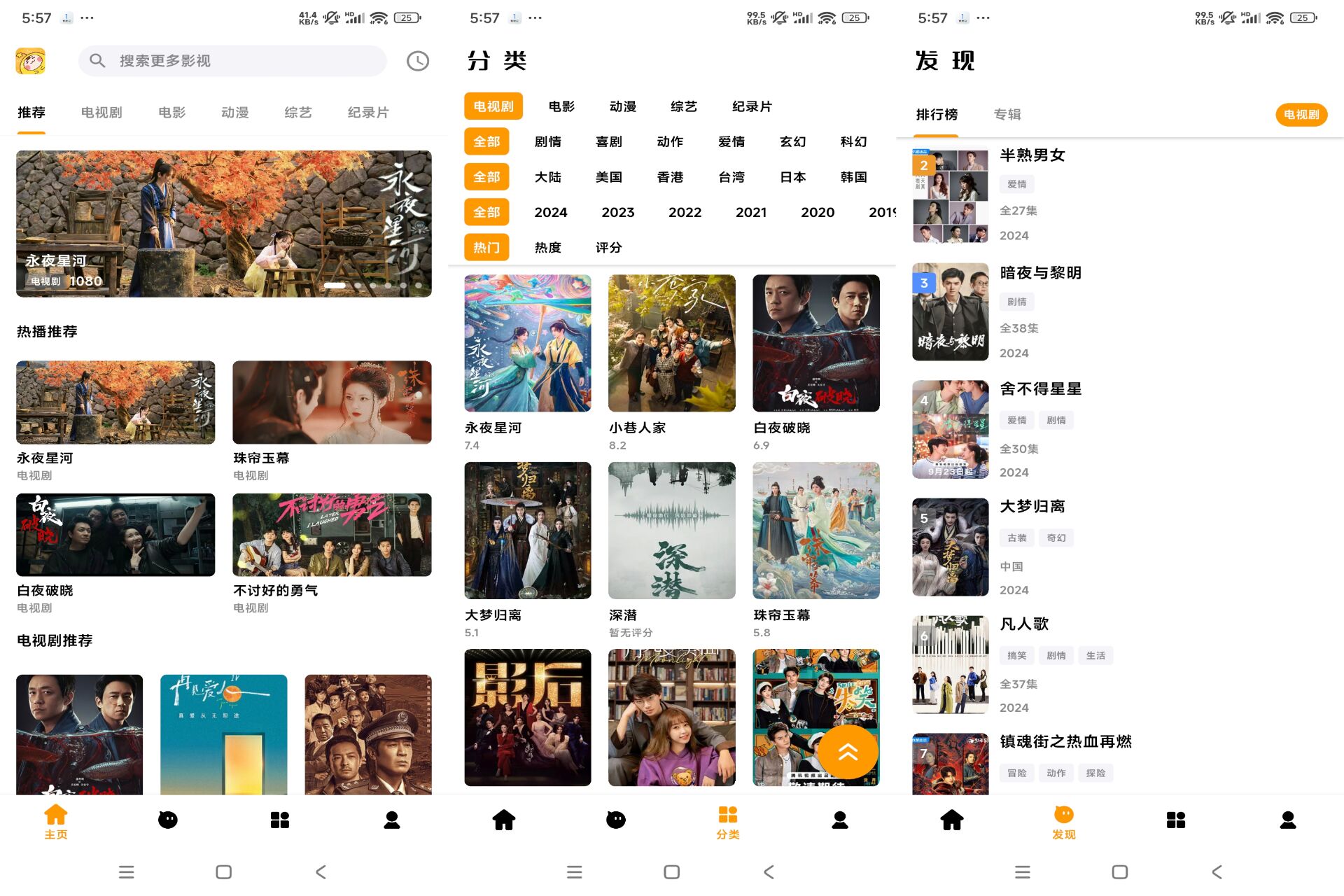Select the 2024 year filter
The width and height of the screenshot is (1344, 896).
pyautogui.click(x=550, y=212)
